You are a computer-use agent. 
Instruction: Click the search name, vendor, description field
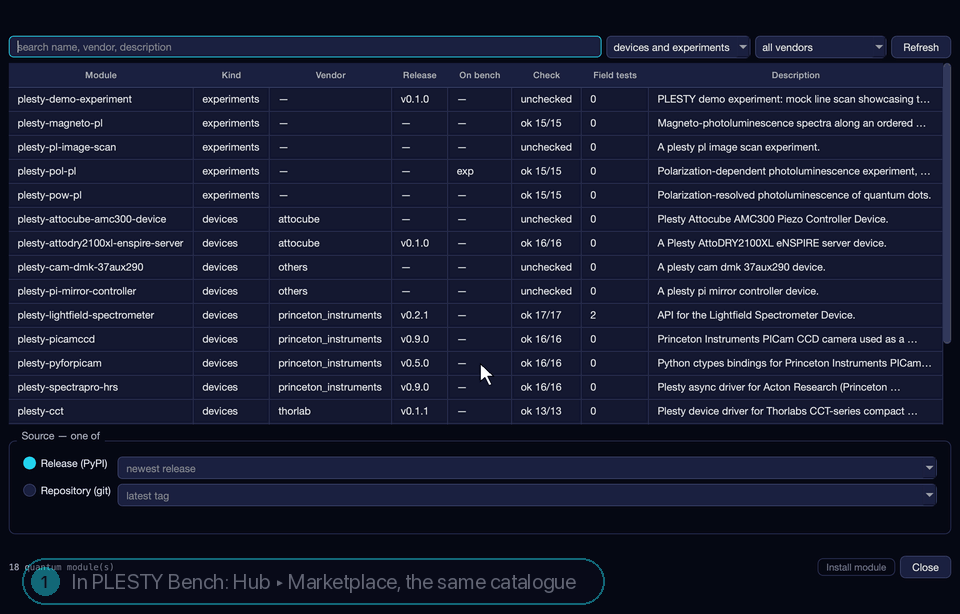[305, 47]
